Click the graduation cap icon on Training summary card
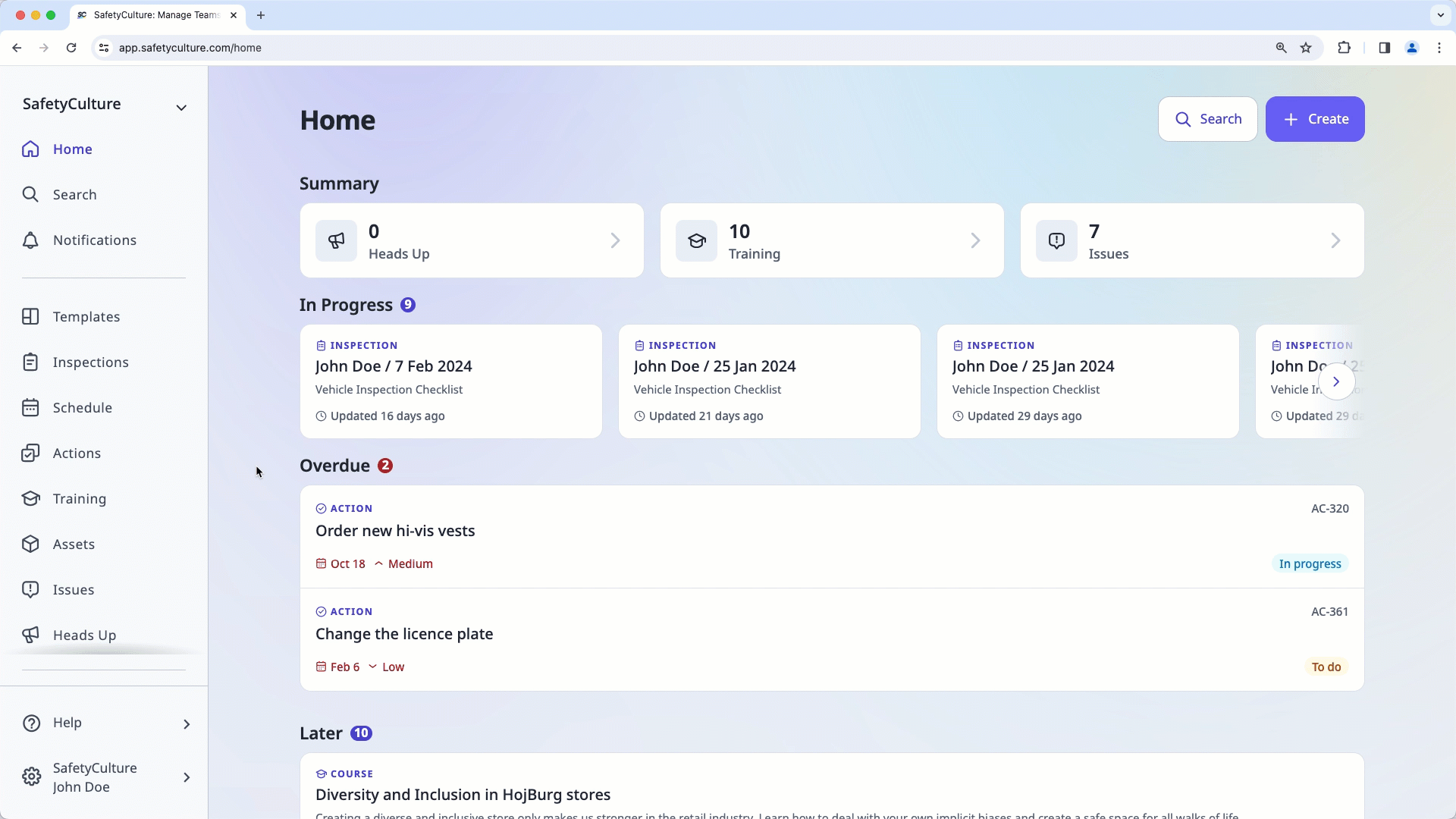Viewport: 1456px width, 819px height. 696,241
